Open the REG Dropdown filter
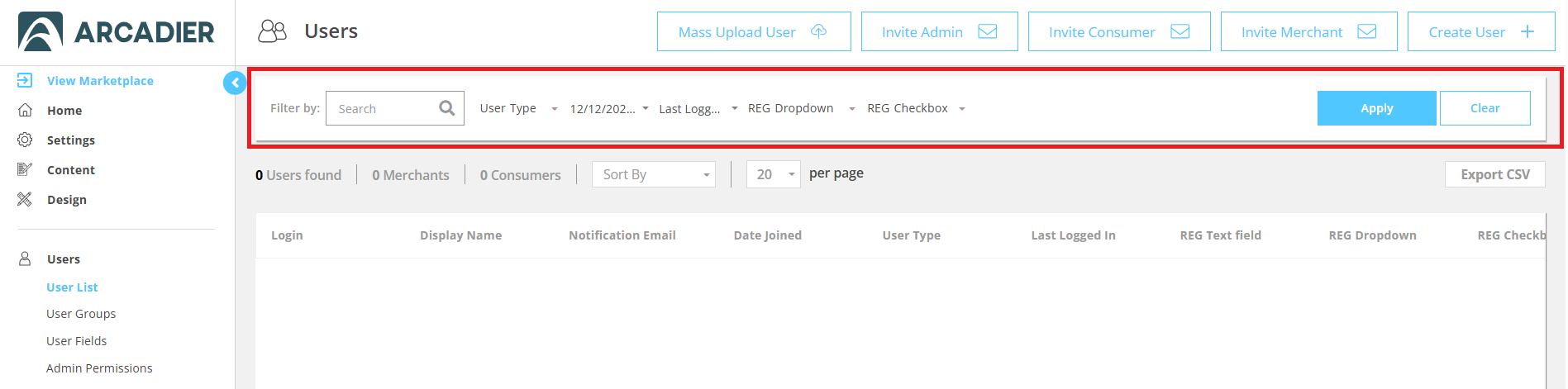Screen dimensions: 1568x389 click(x=800, y=108)
